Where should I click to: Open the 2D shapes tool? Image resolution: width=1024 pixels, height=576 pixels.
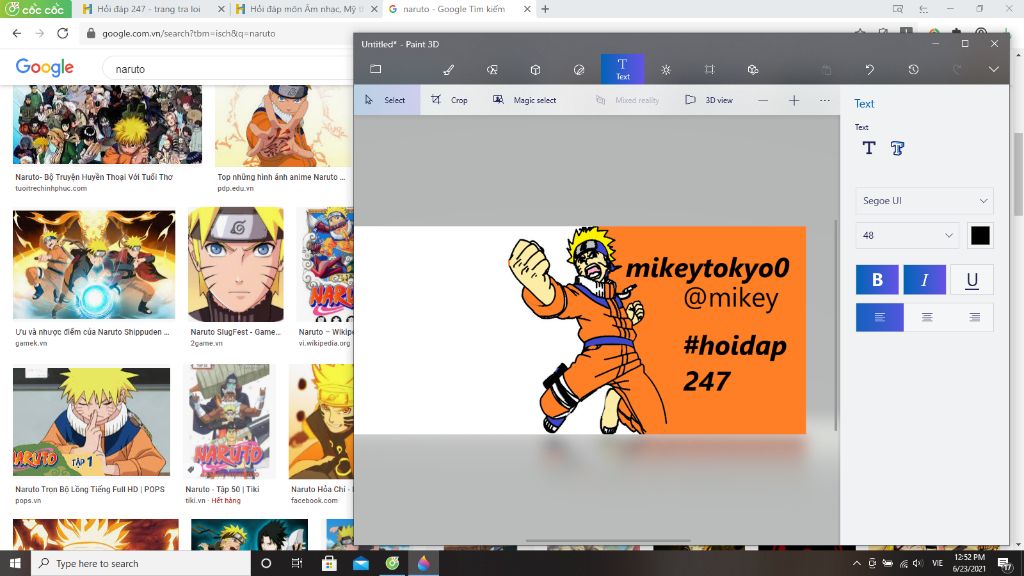click(x=492, y=69)
